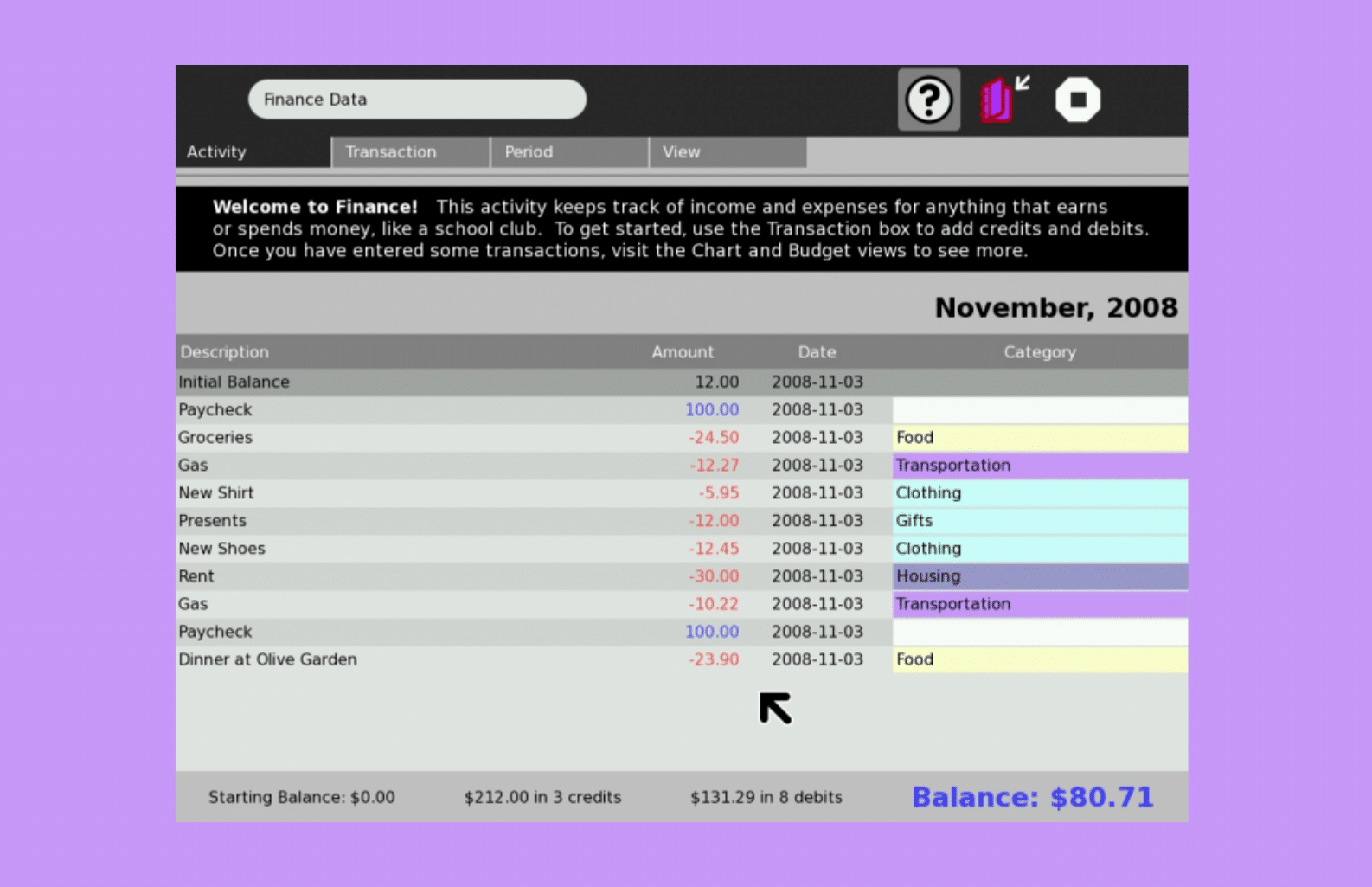The width and height of the screenshot is (1372, 887).
Task: Click the Description column header
Action: pos(225,352)
